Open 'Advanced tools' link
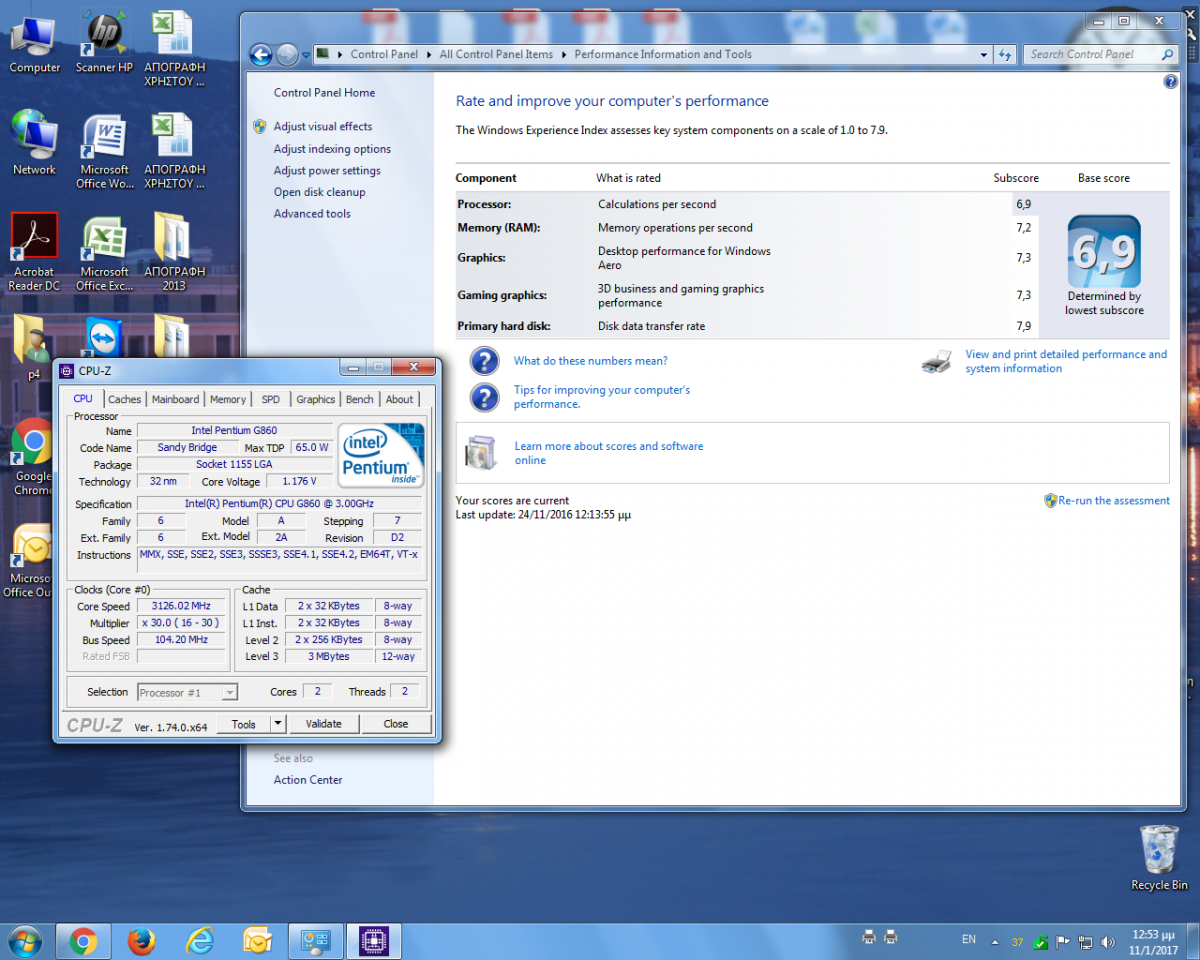Viewport: 1200px width, 960px height. 312,214
